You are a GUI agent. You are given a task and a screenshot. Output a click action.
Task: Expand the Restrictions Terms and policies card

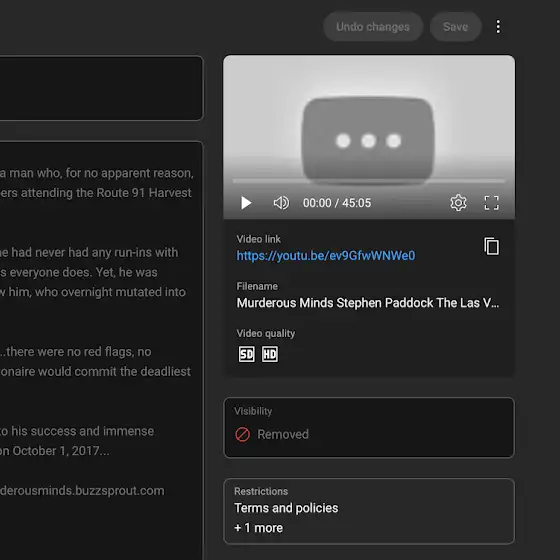(369, 511)
